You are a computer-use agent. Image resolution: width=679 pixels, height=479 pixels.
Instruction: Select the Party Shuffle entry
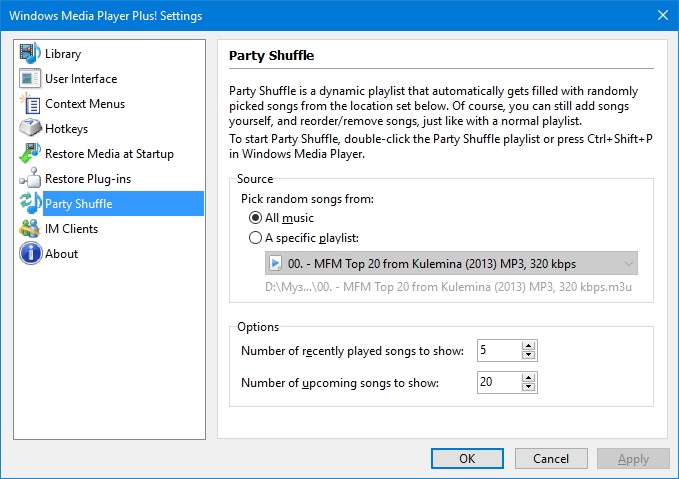point(123,204)
